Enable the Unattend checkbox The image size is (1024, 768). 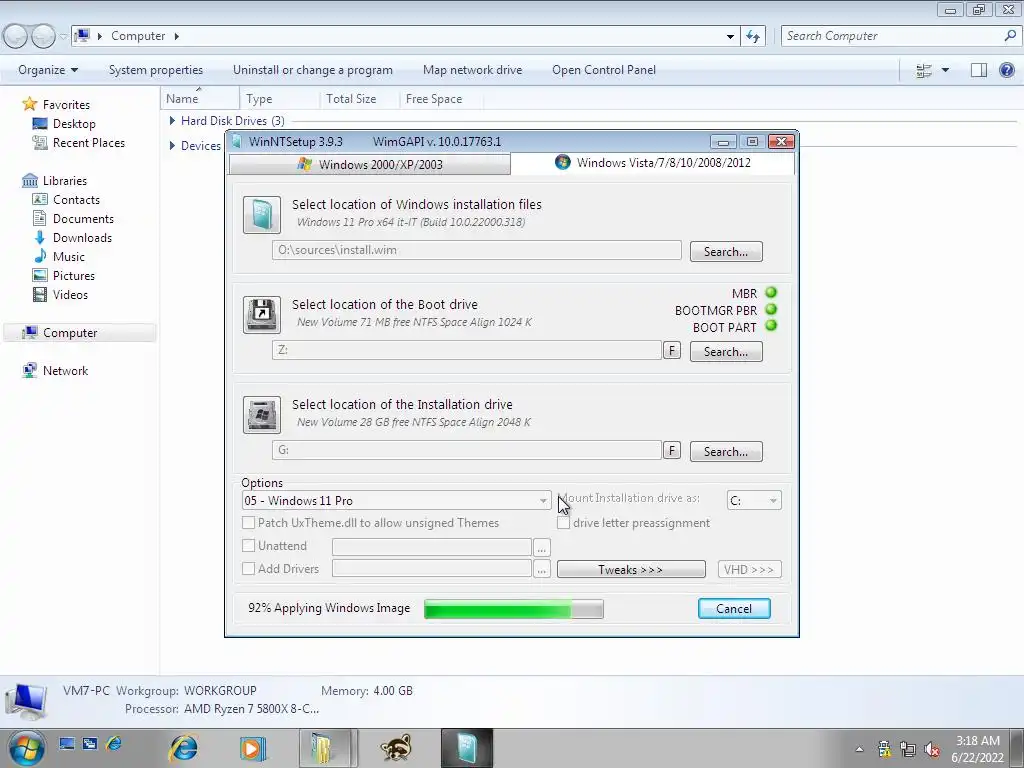pos(248,545)
